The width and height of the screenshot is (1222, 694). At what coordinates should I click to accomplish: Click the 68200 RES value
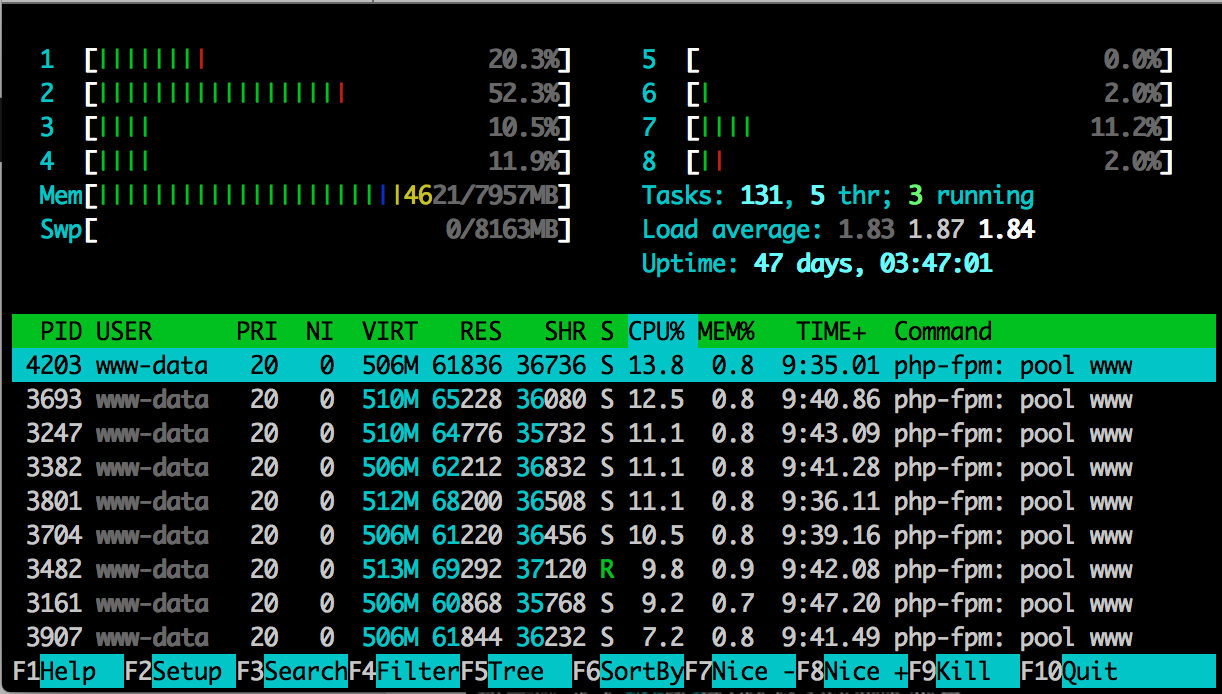click(x=467, y=502)
